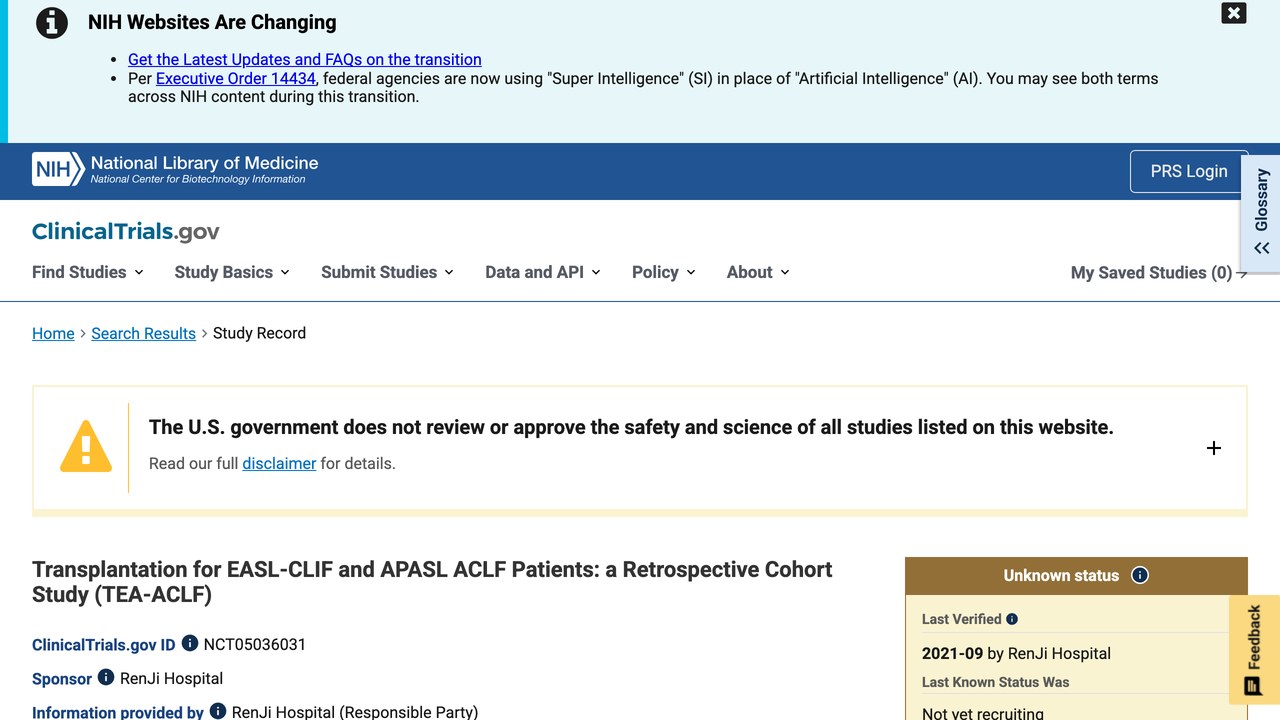The width and height of the screenshot is (1280, 720).
Task: Click the Unknown status label
Action: click(1061, 575)
